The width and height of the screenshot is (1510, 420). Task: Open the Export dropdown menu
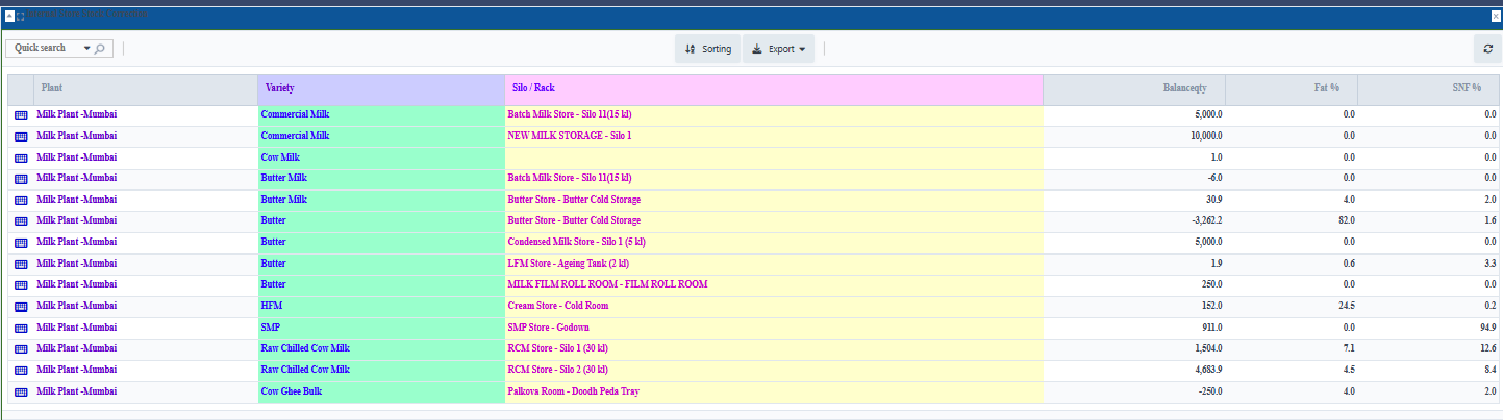click(779, 49)
